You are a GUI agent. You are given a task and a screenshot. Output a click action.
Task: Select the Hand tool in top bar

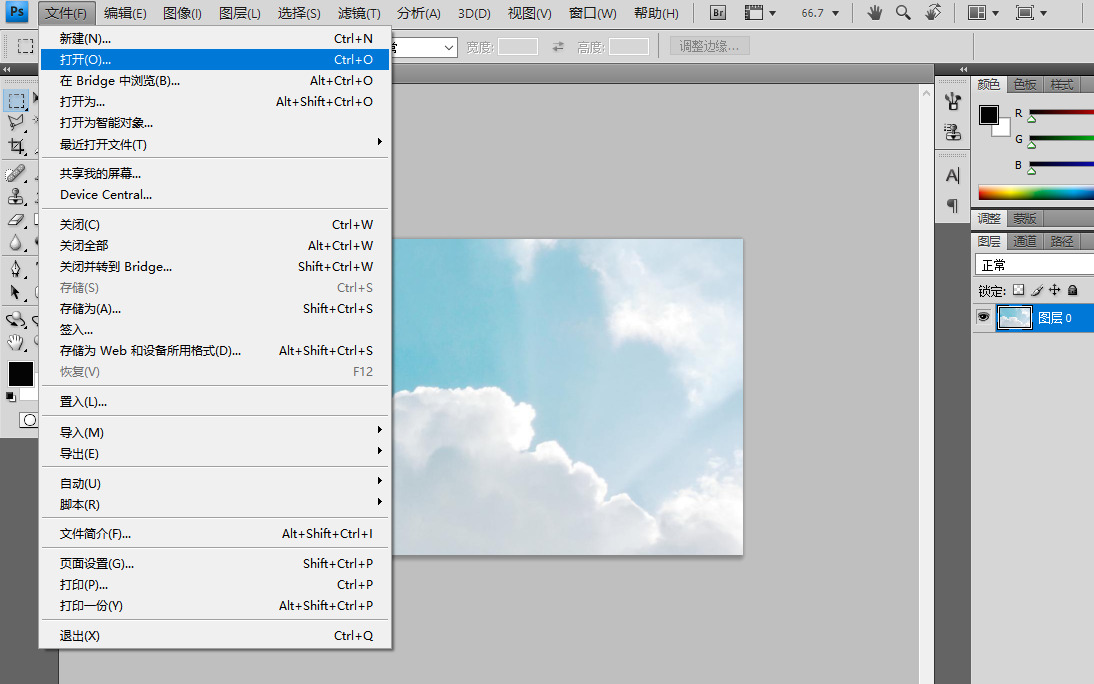(x=874, y=13)
